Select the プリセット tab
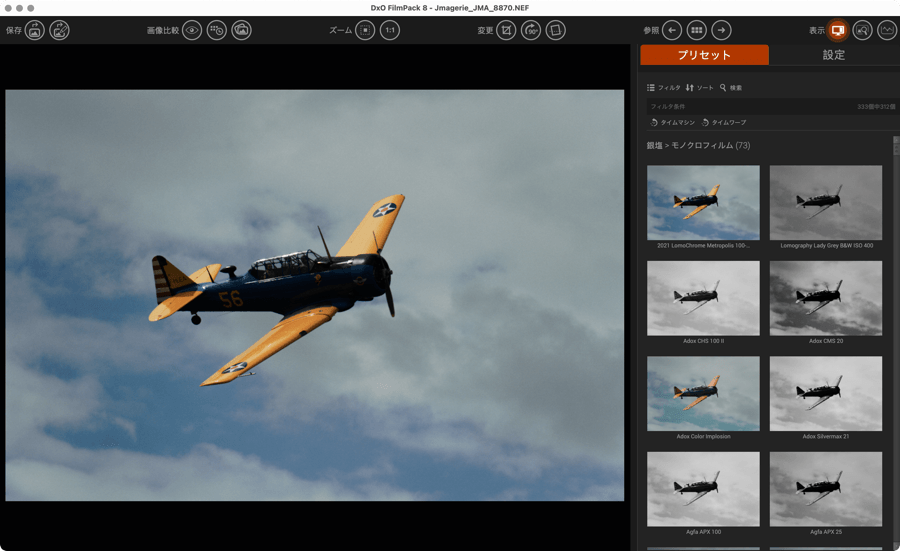Screen dimensions: 900x551 click(704, 55)
